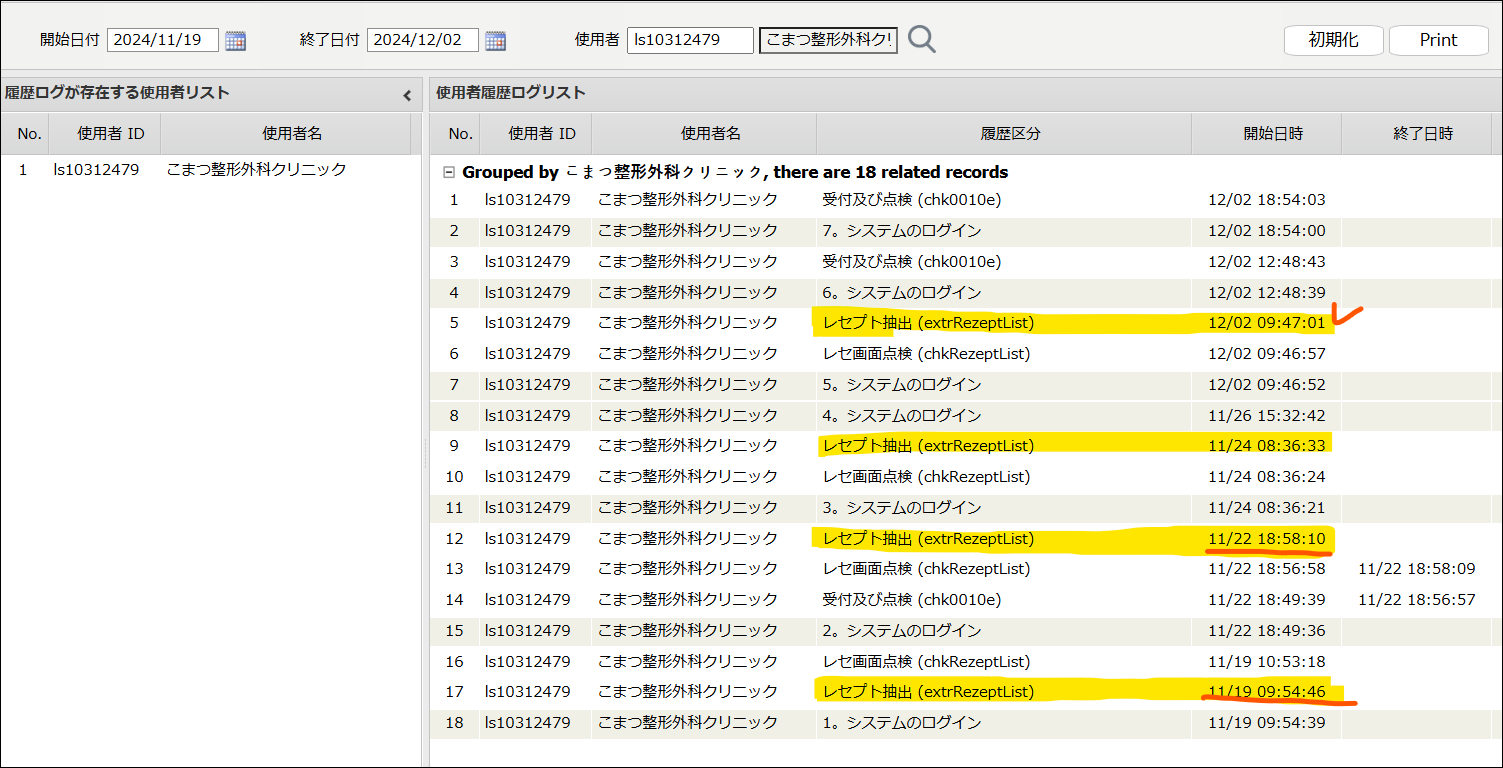Sort by 履歴区分 column header
Screen dimensions: 1503x768
pyautogui.click(x=1003, y=134)
